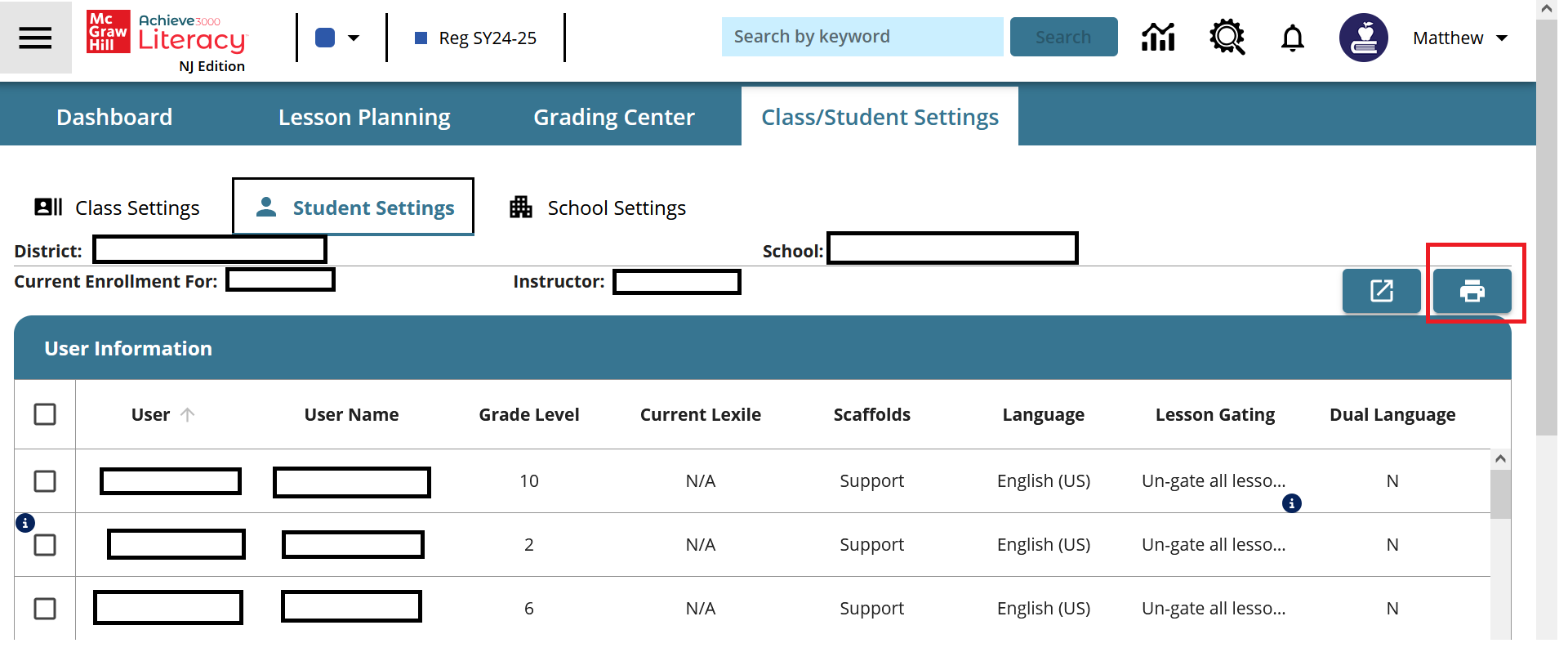Image resolution: width=1568 pixels, height=670 pixels.
Task: Open the notifications bell
Action: pos(1292,38)
